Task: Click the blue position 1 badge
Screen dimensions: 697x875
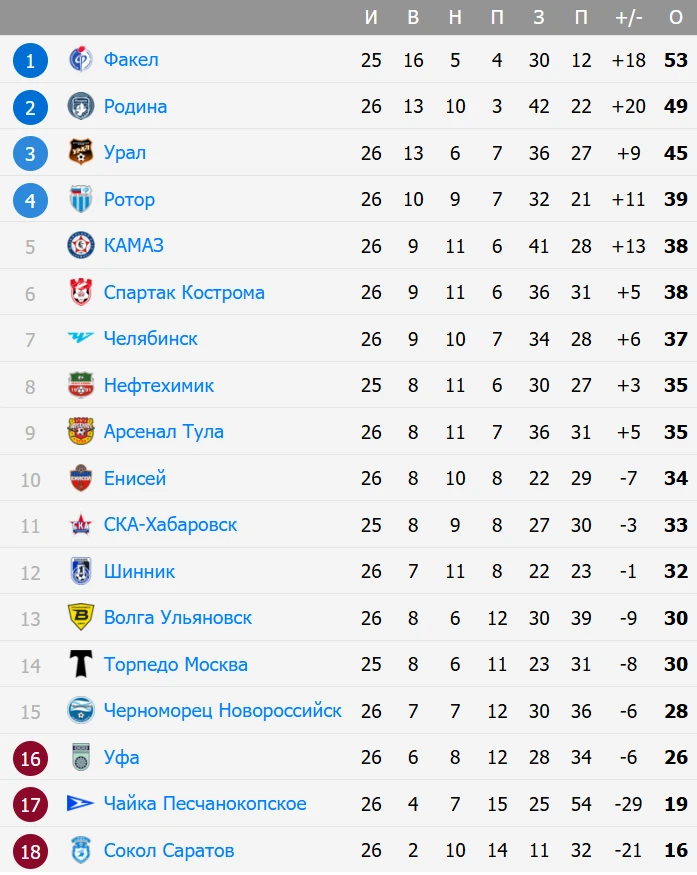Action: coord(30,61)
